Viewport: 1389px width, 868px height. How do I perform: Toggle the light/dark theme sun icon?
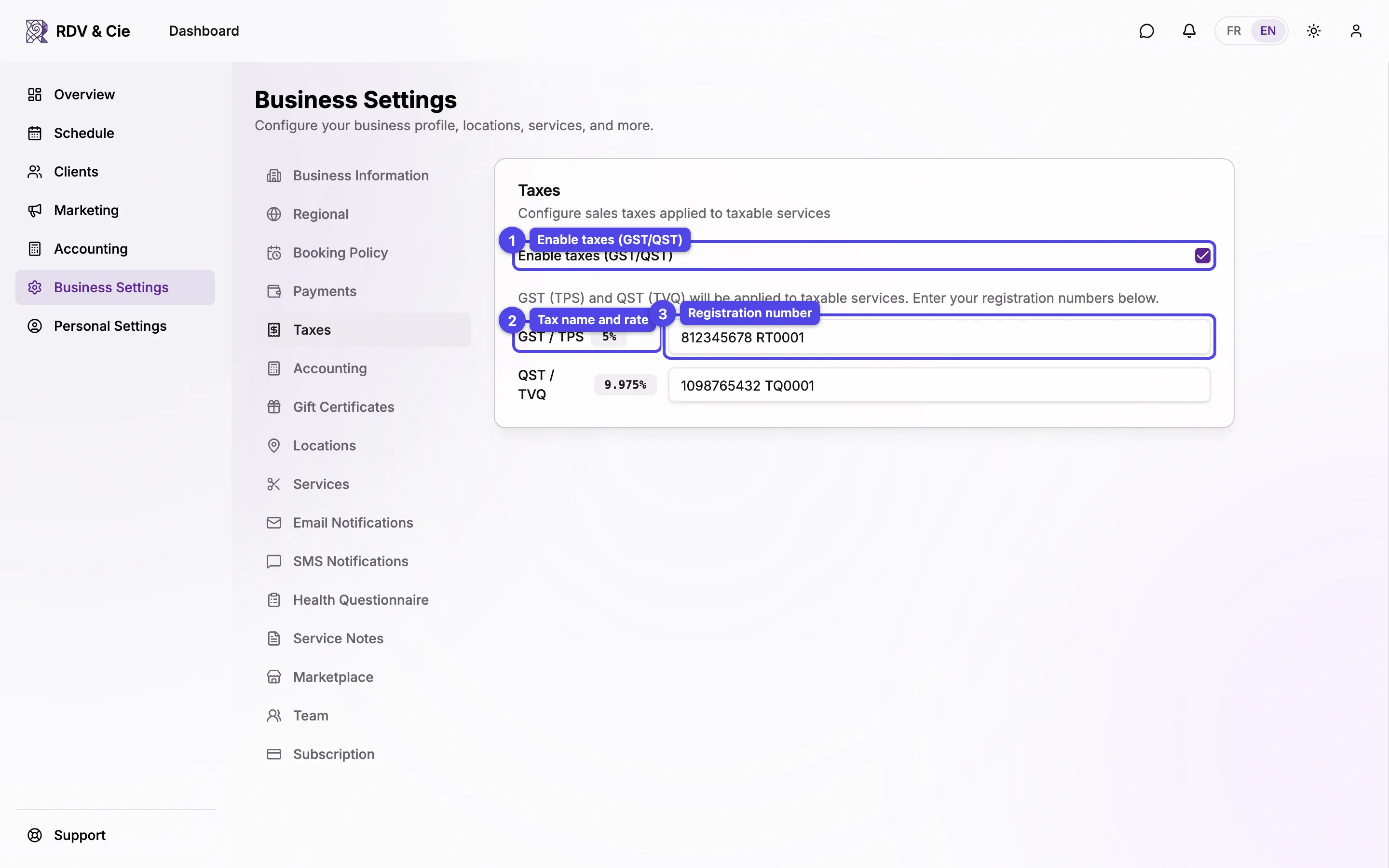coord(1313,31)
